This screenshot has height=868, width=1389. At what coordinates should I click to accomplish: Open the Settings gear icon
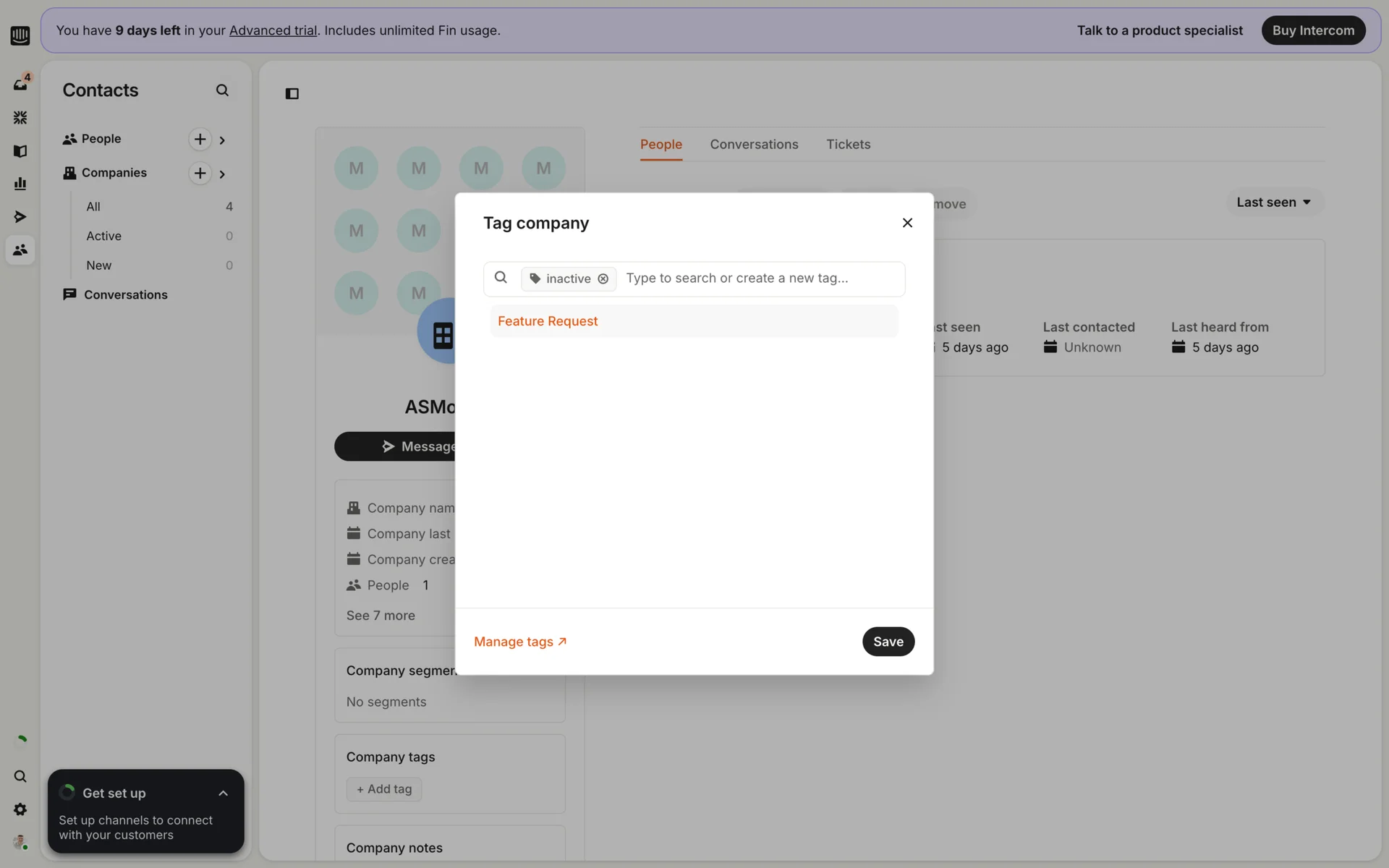(20, 809)
